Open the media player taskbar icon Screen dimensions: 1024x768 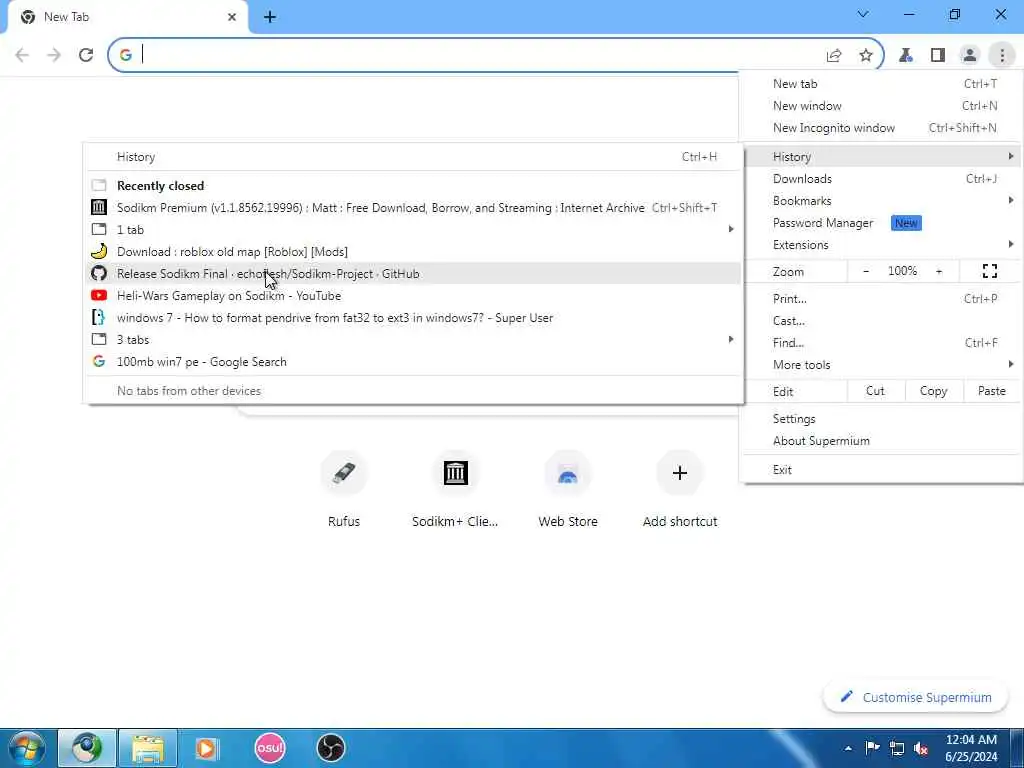[208, 748]
